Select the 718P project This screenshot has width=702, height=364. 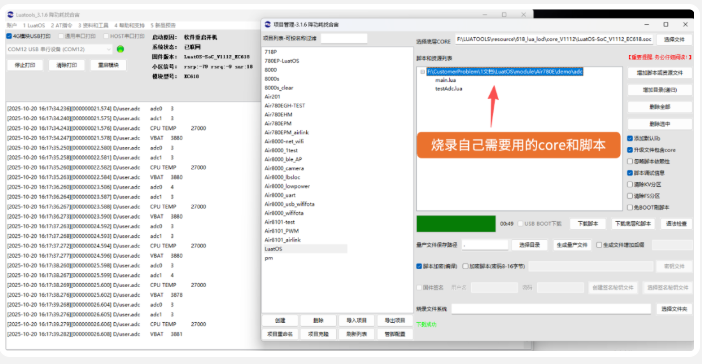click(270, 52)
